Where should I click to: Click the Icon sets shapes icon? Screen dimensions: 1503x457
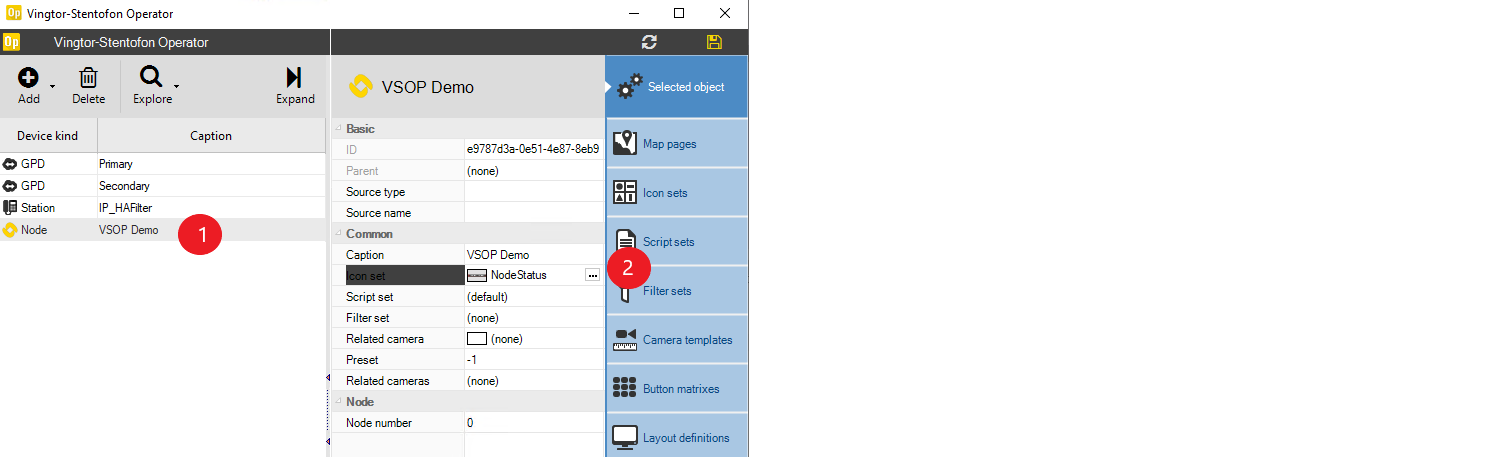click(x=625, y=192)
